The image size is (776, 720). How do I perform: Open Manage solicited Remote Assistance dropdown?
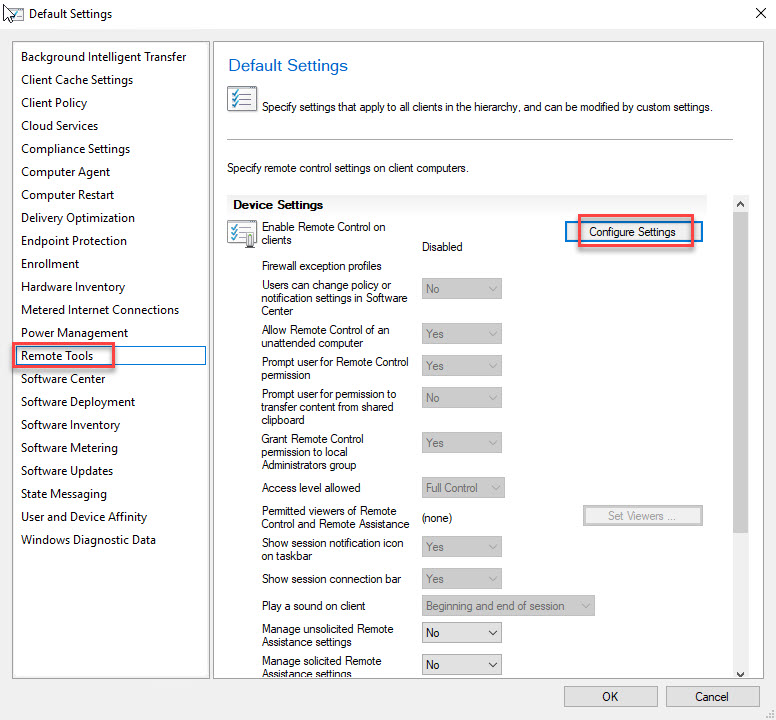[461, 664]
